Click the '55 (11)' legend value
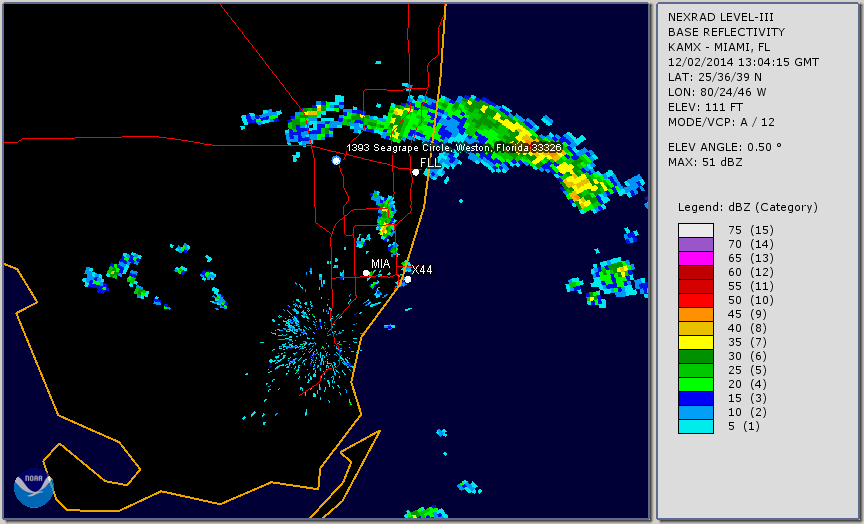864x524 pixels. (750, 286)
